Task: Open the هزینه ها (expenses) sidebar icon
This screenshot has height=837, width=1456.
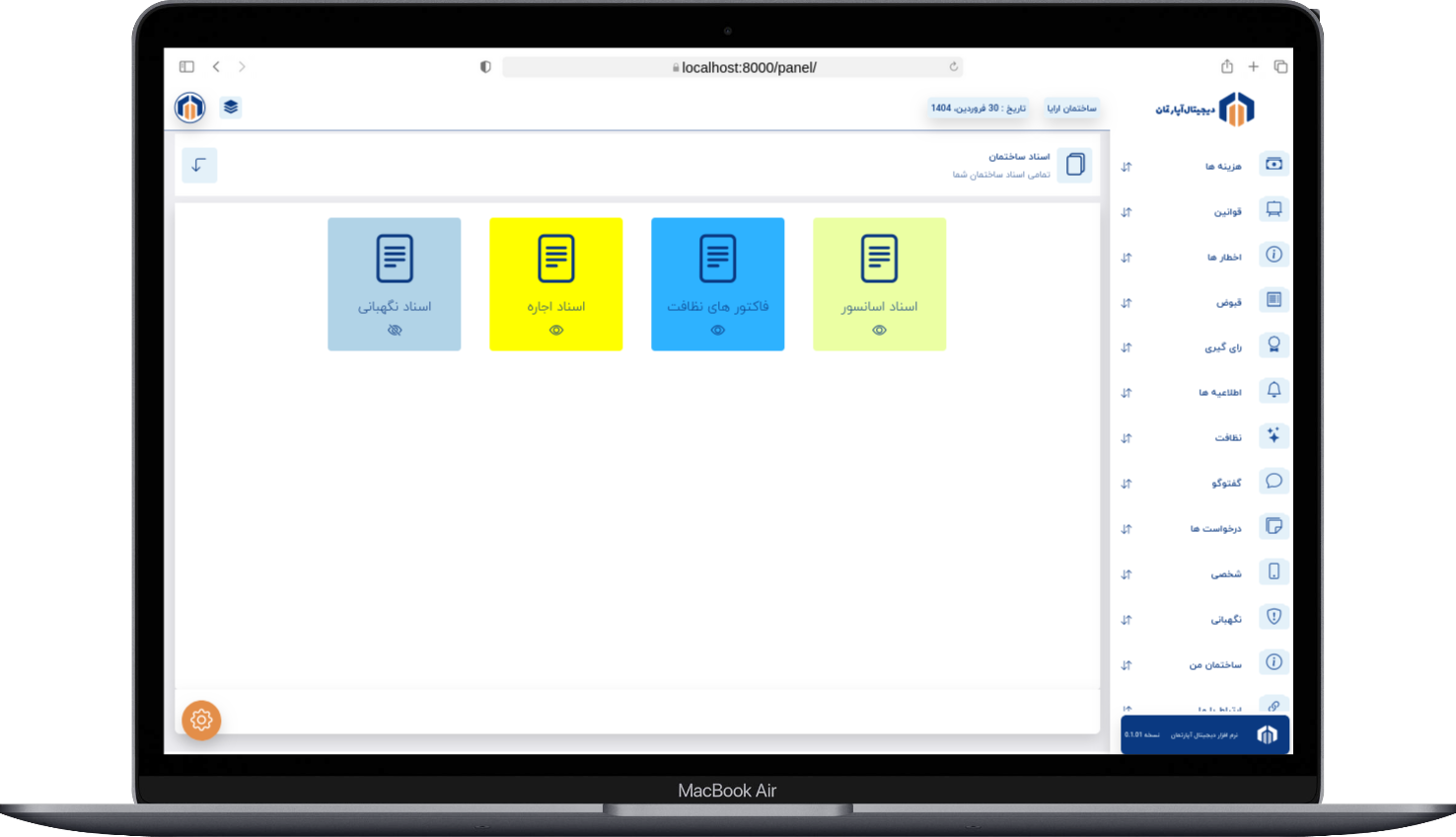Action: [1274, 164]
